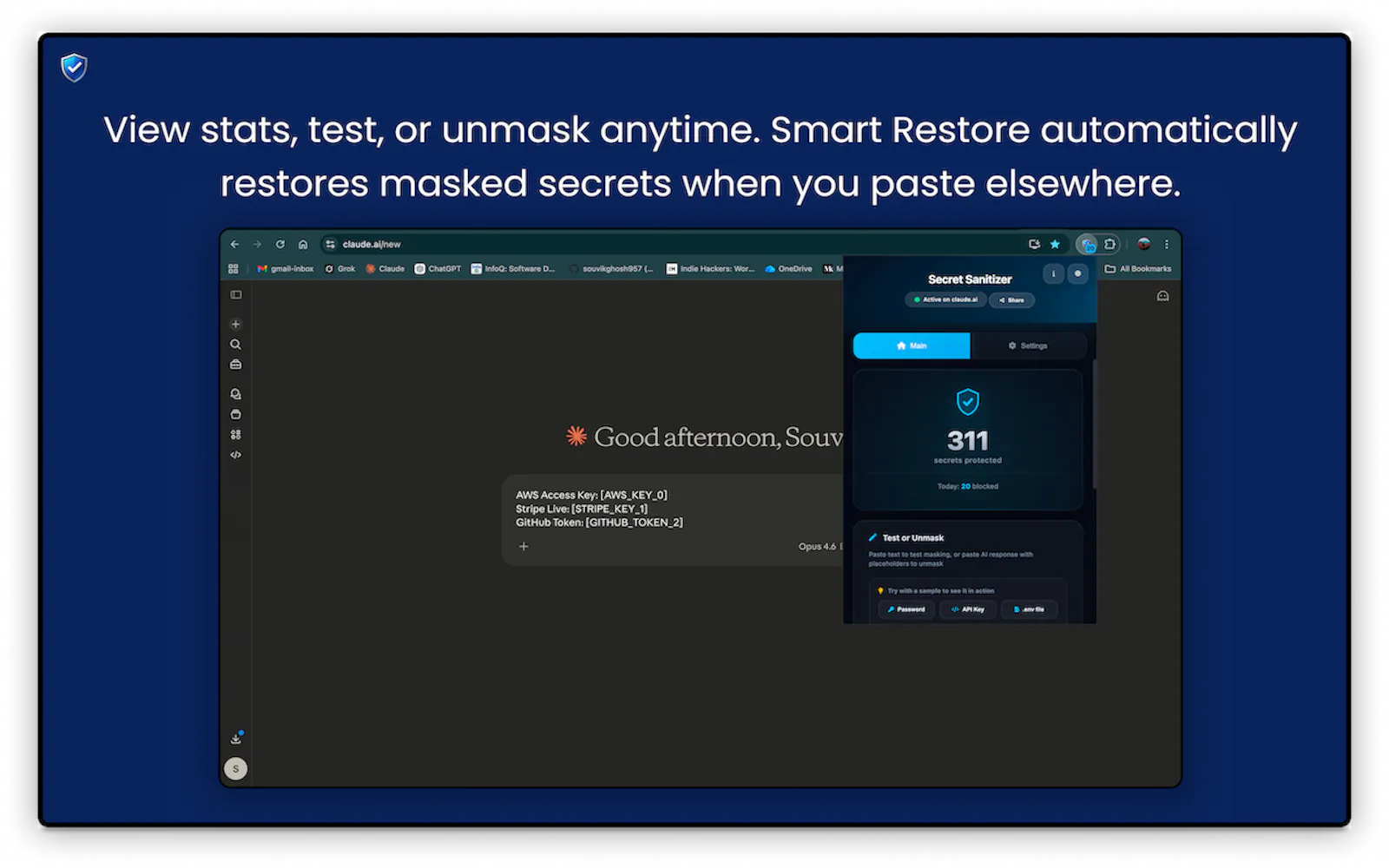Toggle the Claude sidebar panel icon

[235, 295]
